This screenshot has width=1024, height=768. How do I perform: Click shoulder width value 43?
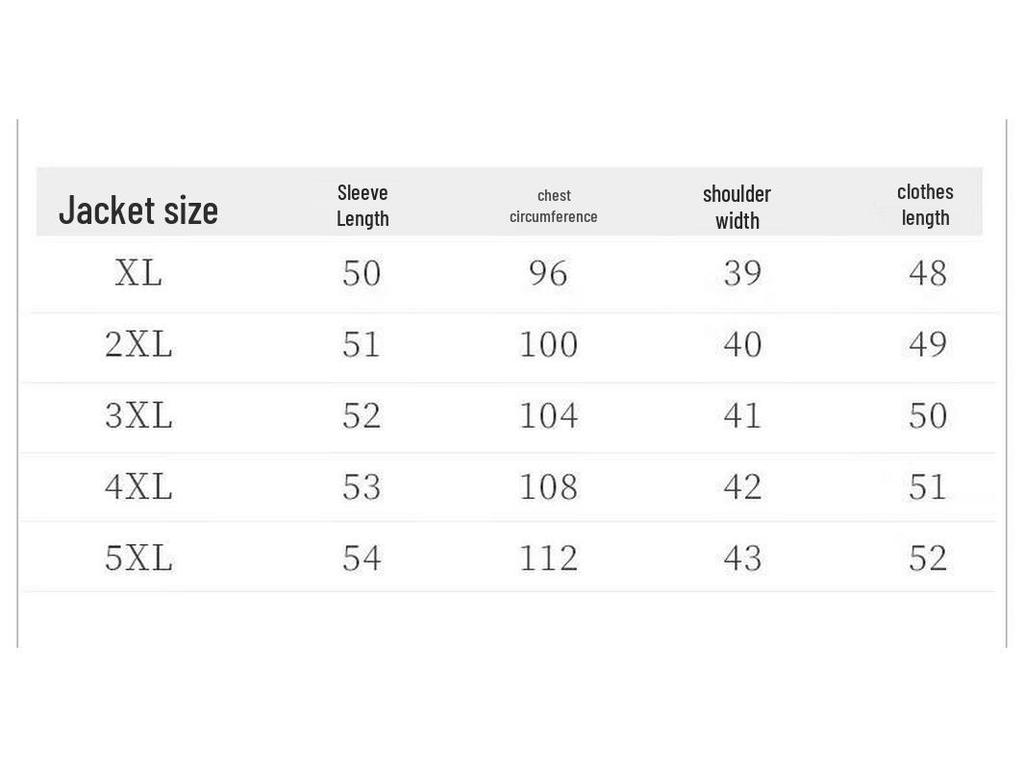742,558
